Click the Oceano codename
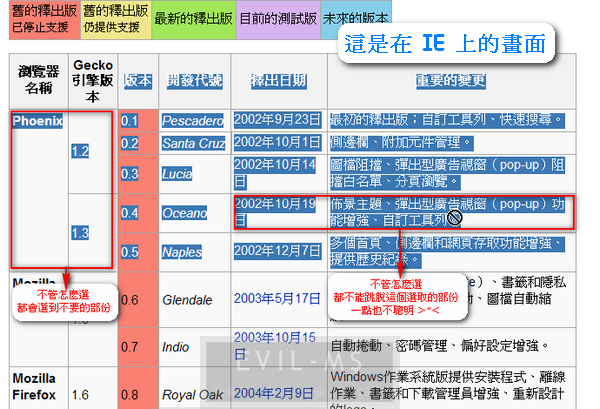 [184, 213]
